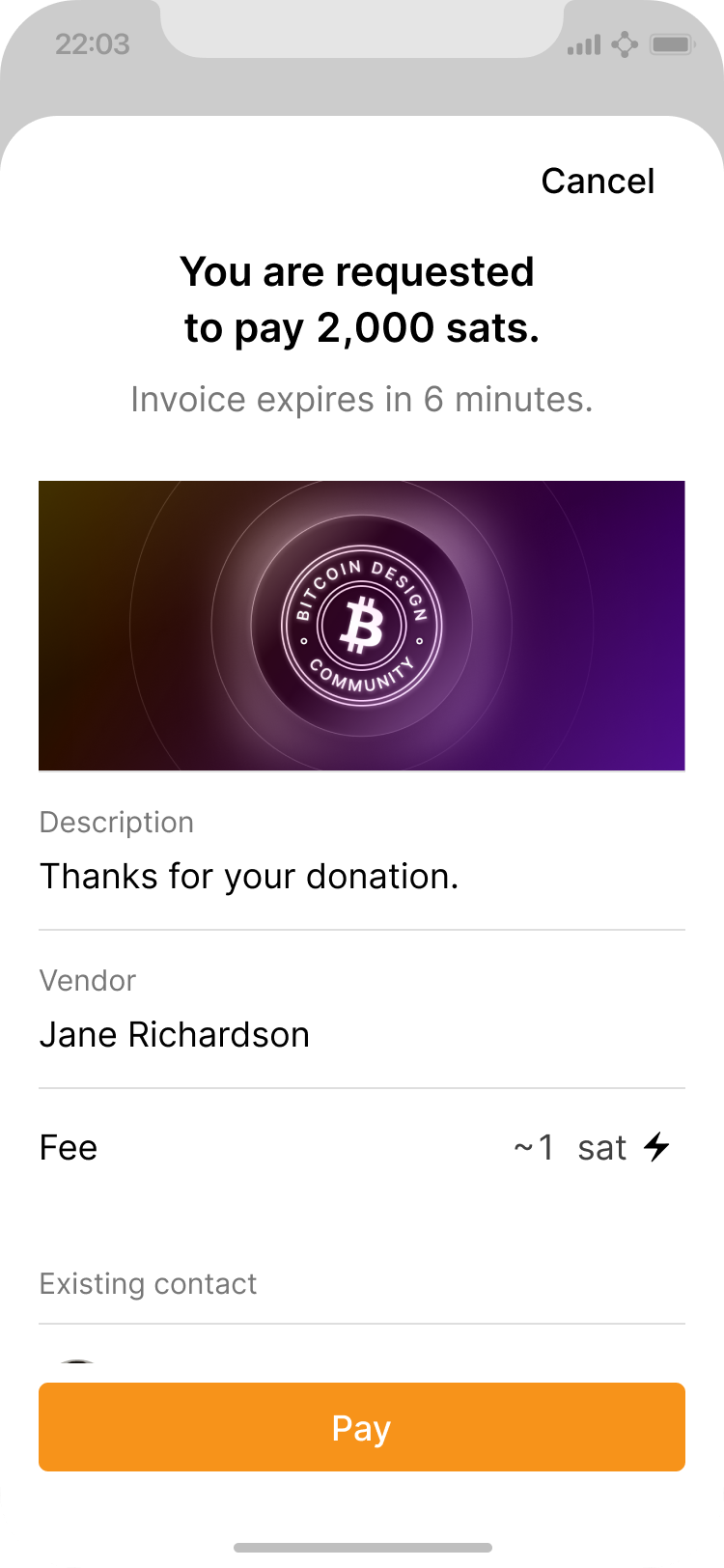Tap the battery icon in status bar
This screenshot has height=1568, width=724.
pyautogui.click(x=672, y=44)
